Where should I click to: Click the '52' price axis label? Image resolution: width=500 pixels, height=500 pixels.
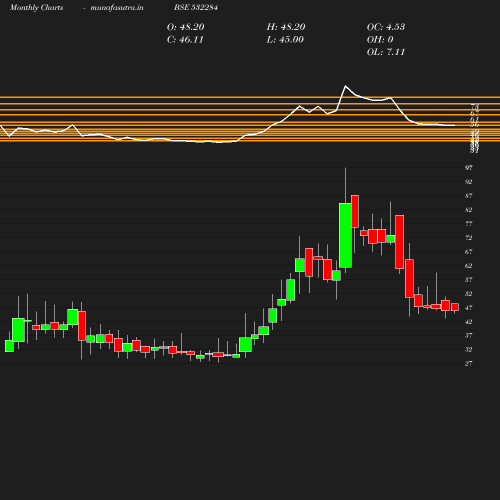pyautogui.click(x=469, y=294)
